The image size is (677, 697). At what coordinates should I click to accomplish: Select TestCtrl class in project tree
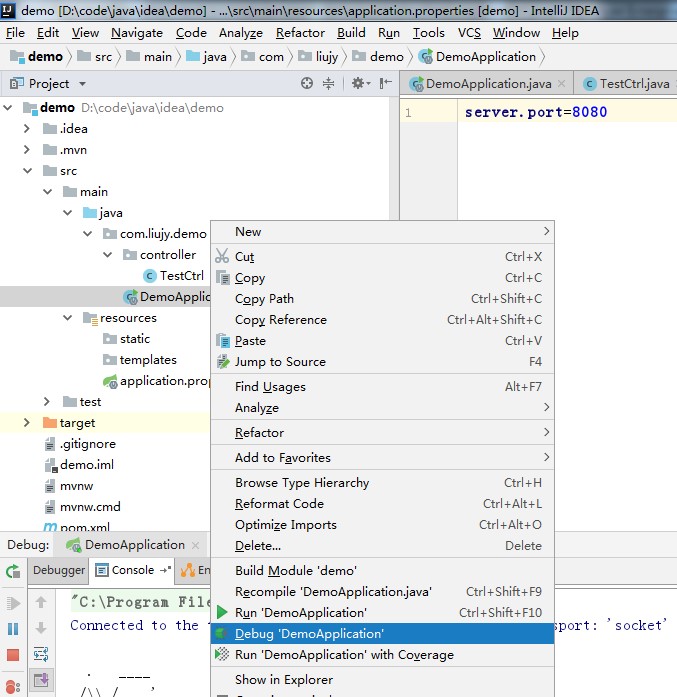coord(181,276)
